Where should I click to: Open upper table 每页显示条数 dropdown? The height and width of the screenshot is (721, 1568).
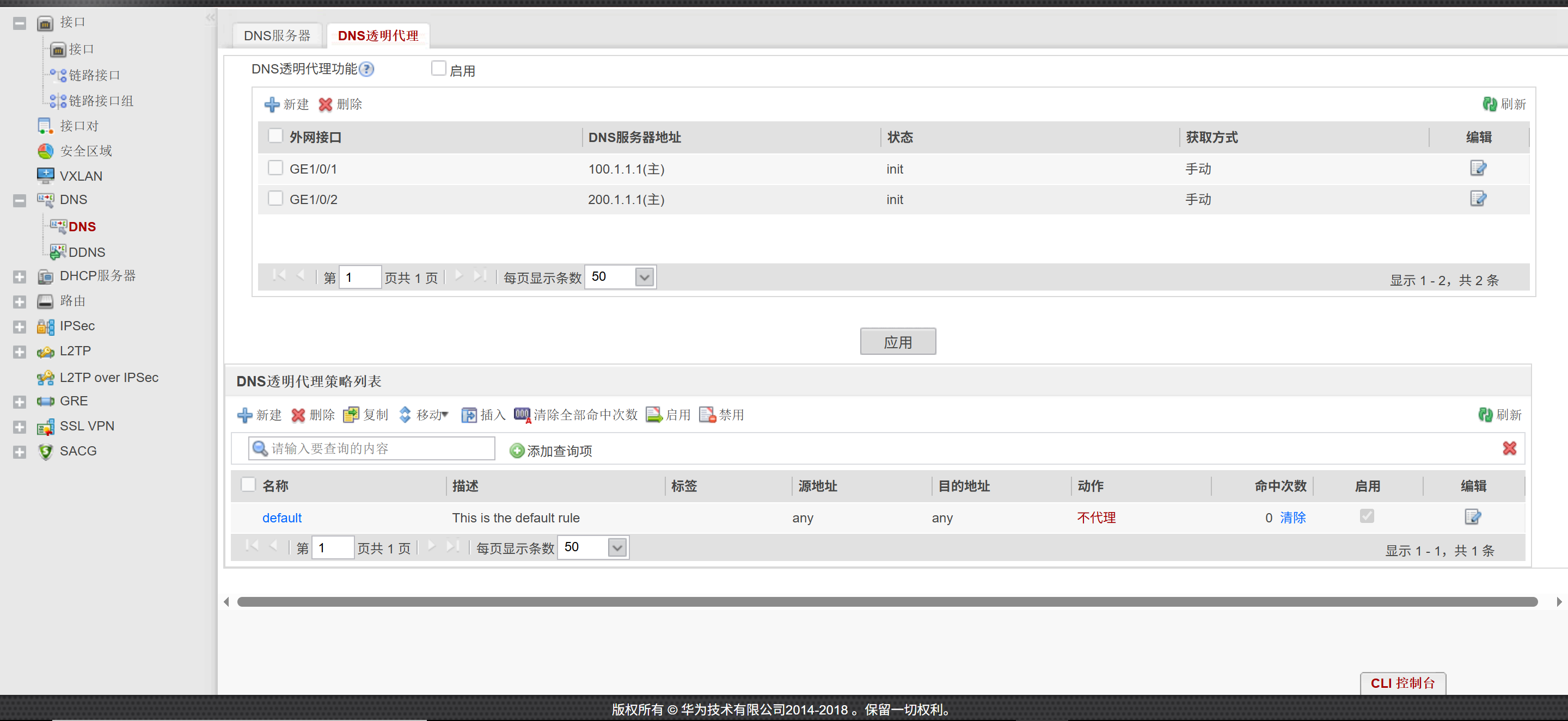pyautogui.click(x=644, y=278)
